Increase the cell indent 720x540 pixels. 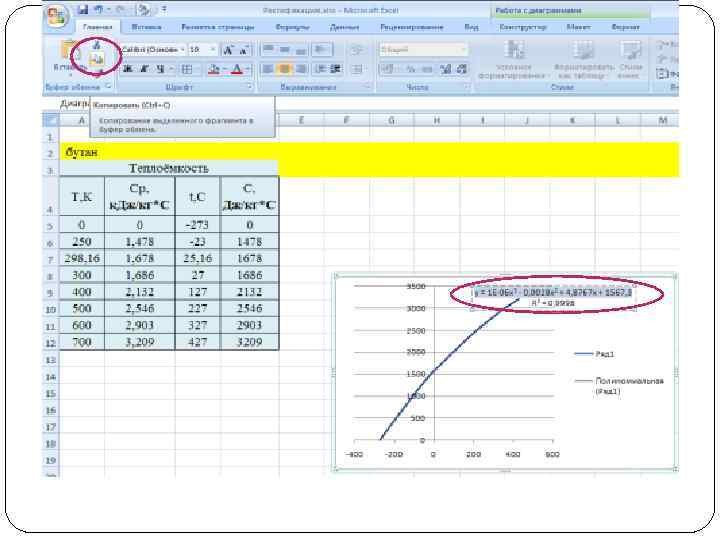336,69
